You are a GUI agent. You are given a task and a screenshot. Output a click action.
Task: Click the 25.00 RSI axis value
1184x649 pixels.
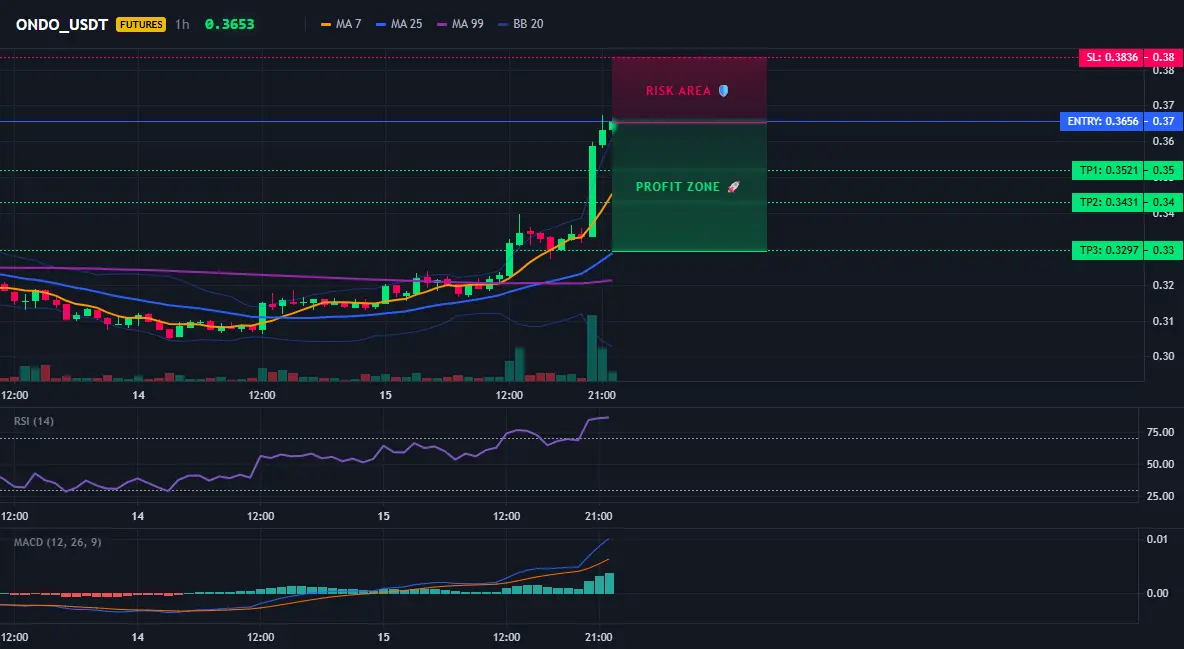click(1160, 496)
